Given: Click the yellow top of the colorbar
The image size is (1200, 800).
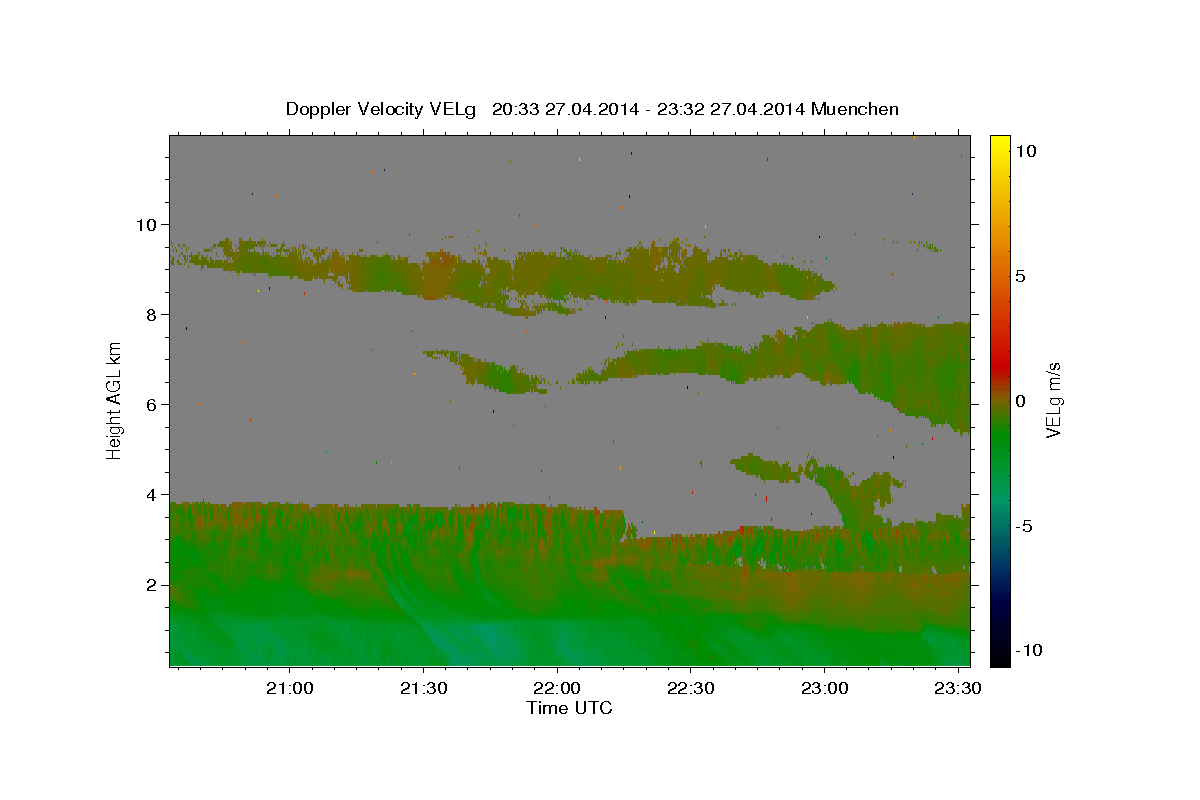Looking at the screenshot, I should [999, 146].
